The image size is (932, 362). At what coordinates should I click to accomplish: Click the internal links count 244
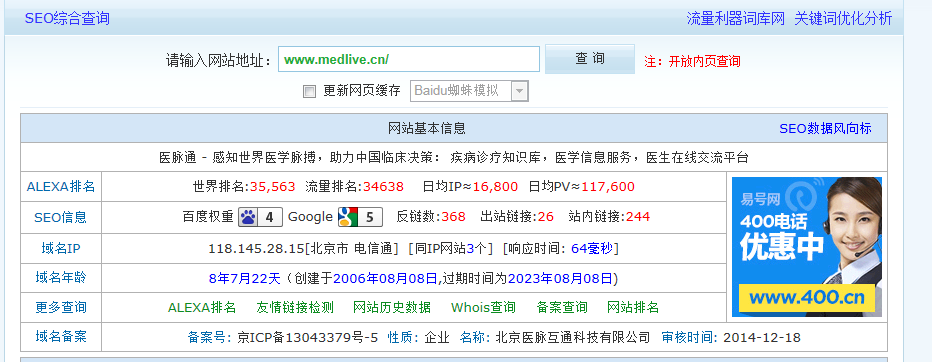pyautogui.click(x=638, y=217)
